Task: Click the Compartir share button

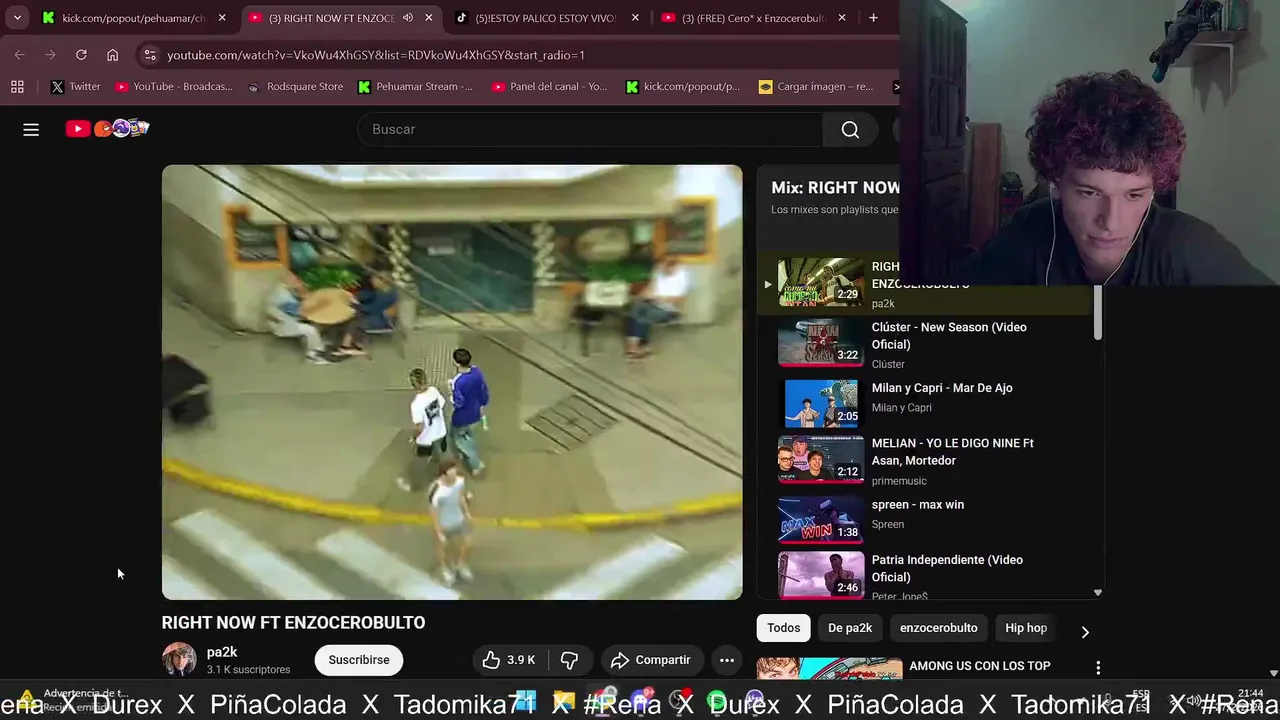Action: click(650, 660)
